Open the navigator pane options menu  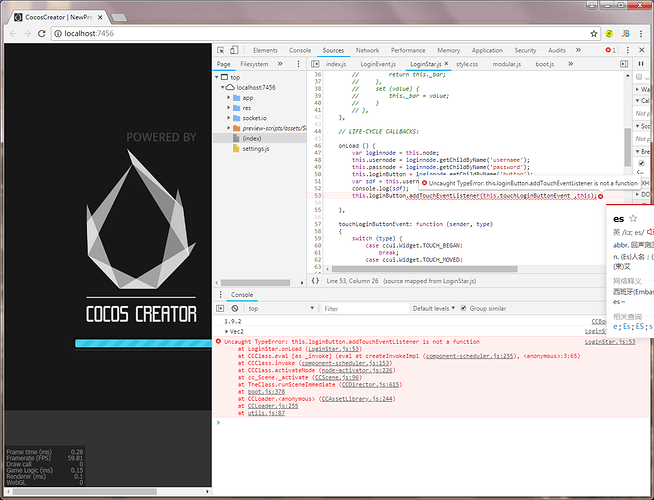pyautogui.click(x=298, y=64)
